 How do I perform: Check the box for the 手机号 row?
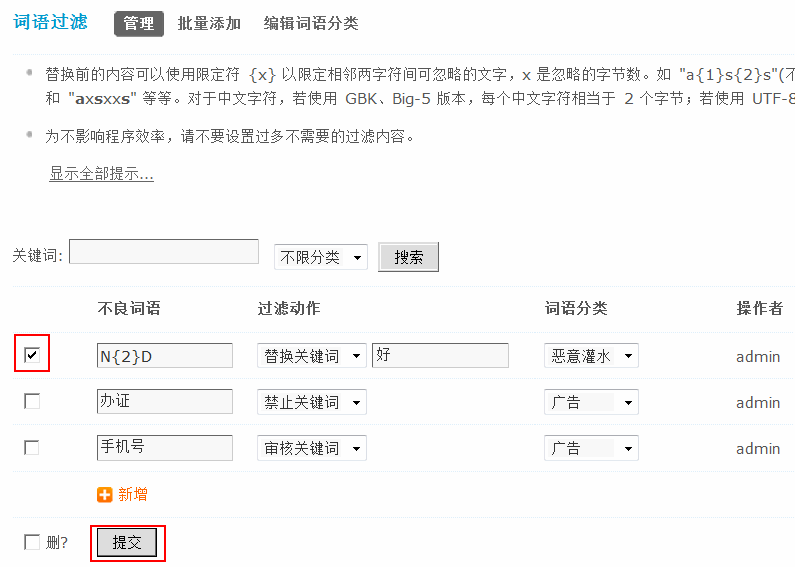pyautogui.click(x=32, y=447)
